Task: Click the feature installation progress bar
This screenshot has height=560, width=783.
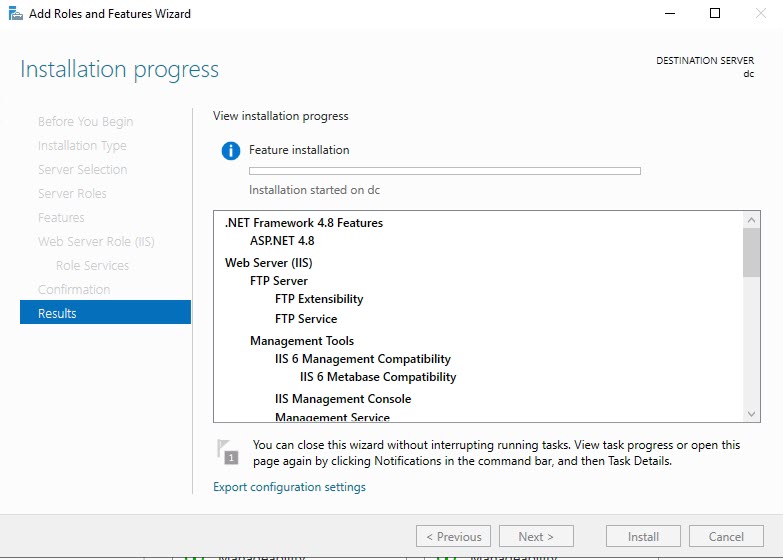Action: click(444, 171)
